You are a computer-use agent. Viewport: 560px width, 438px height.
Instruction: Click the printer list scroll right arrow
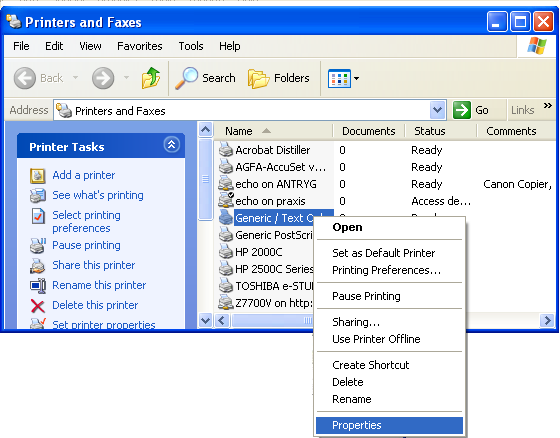[x=547, y=320]
